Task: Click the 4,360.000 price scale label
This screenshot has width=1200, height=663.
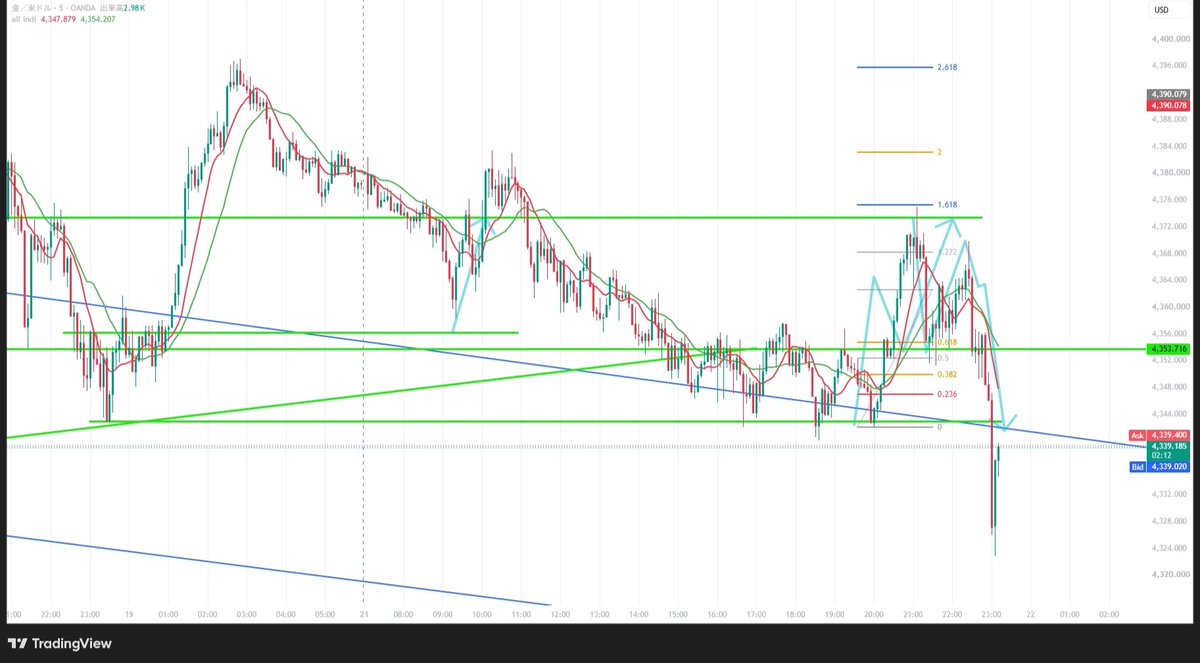Action: click(1167, 306)
